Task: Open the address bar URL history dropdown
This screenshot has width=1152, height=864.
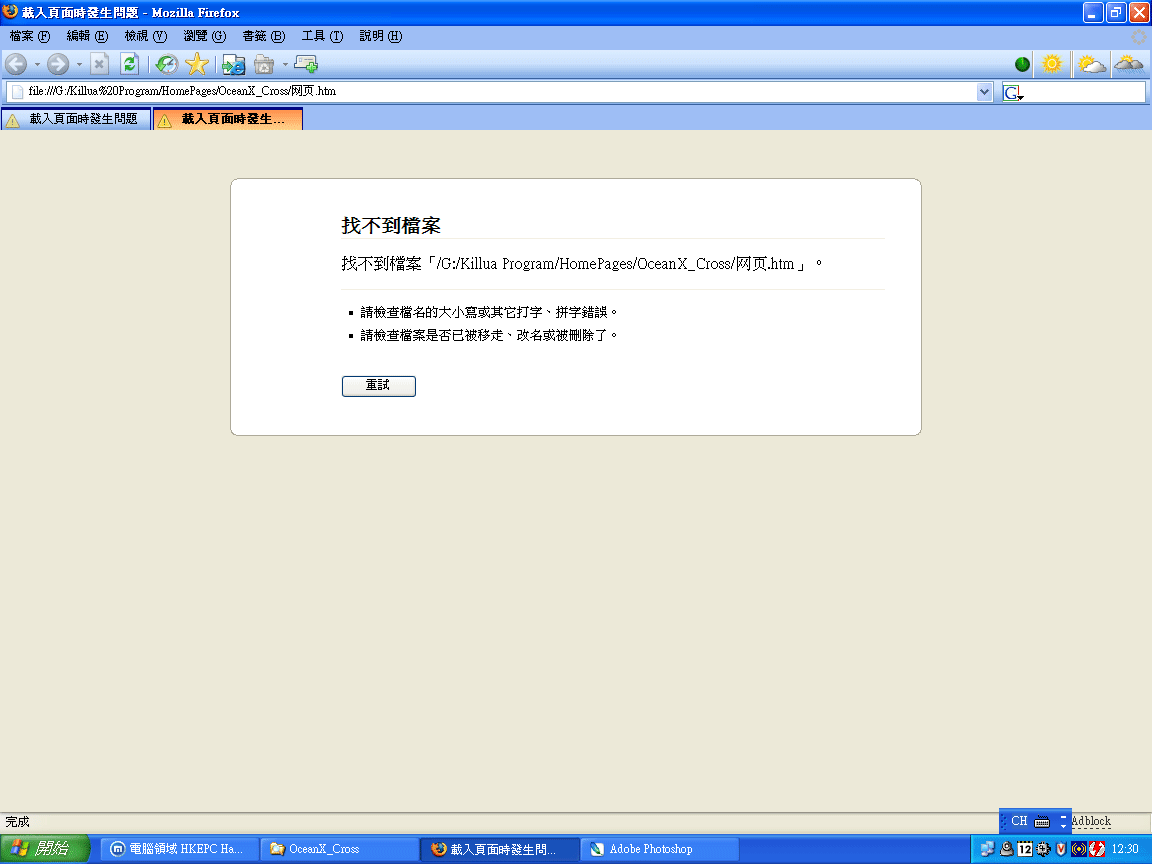Action: point(984,92)
